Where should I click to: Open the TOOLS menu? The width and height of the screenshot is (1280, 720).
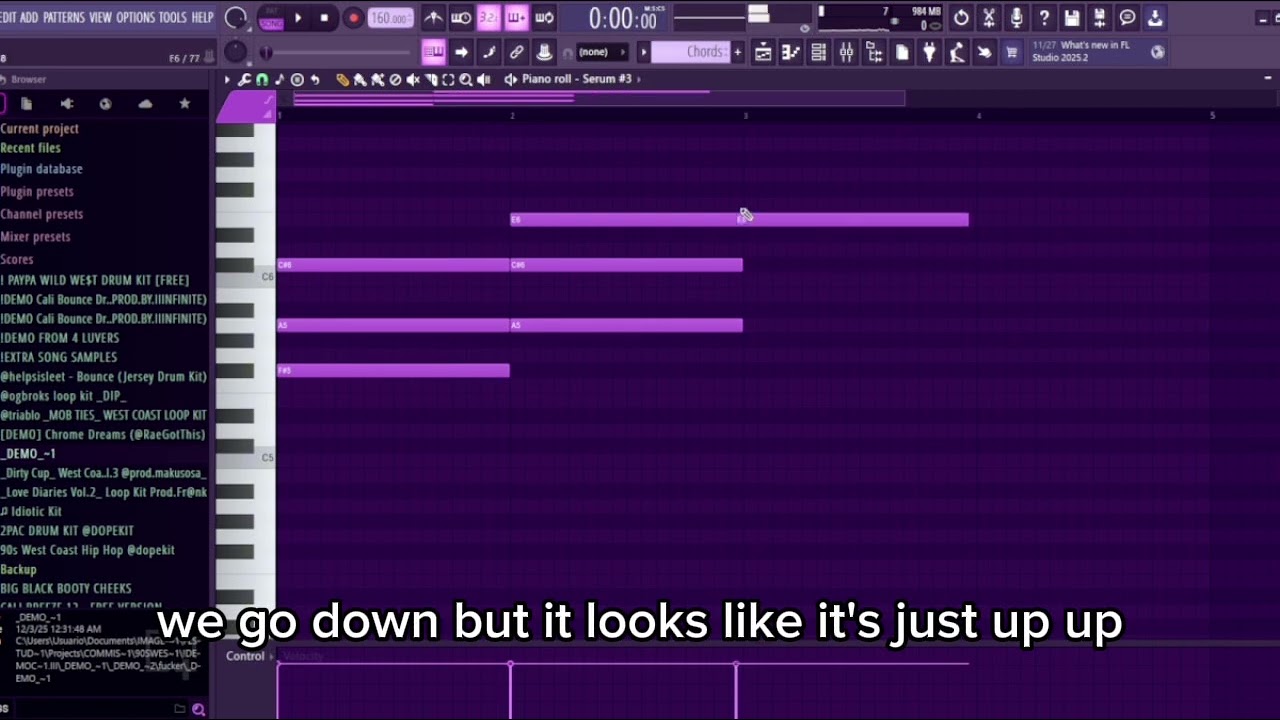point(173,18)
